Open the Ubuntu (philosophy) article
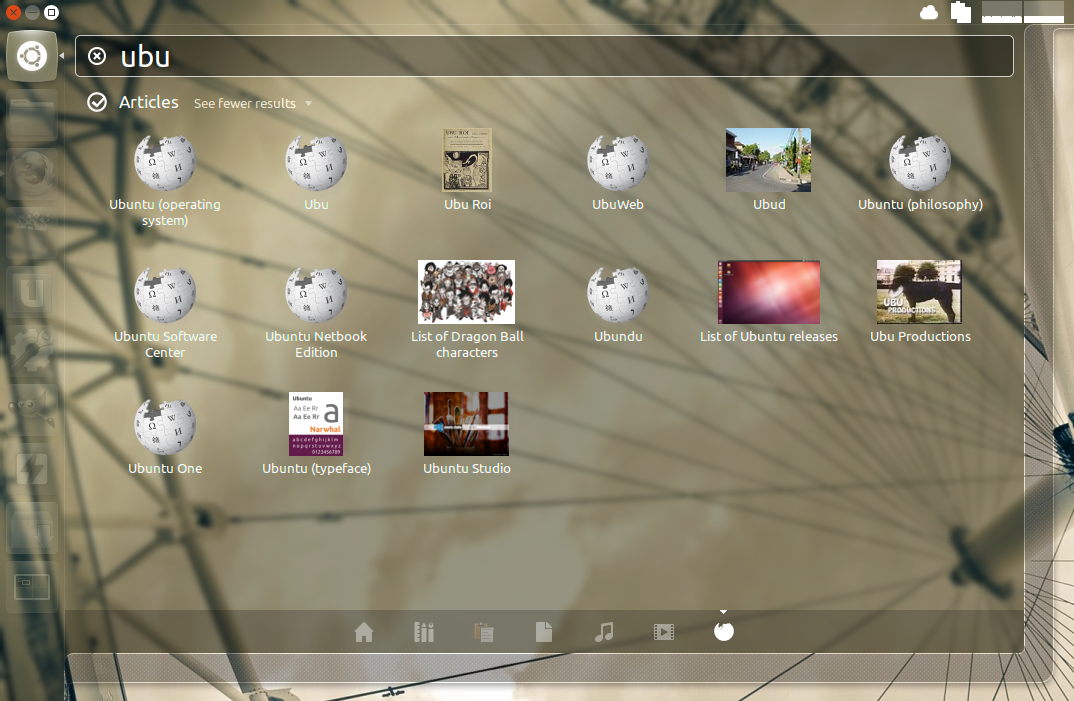1074x701 pixels. click(920, 173)
